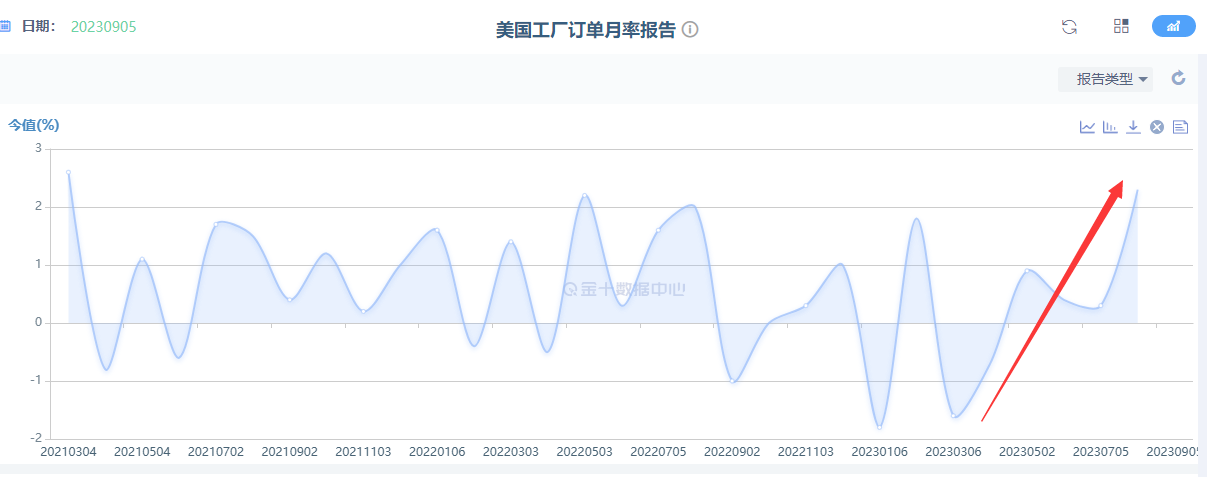Click the x-axis label 20230705
The width and height of the screenshot is (1207, 477).
click(x=1100, y=452)
